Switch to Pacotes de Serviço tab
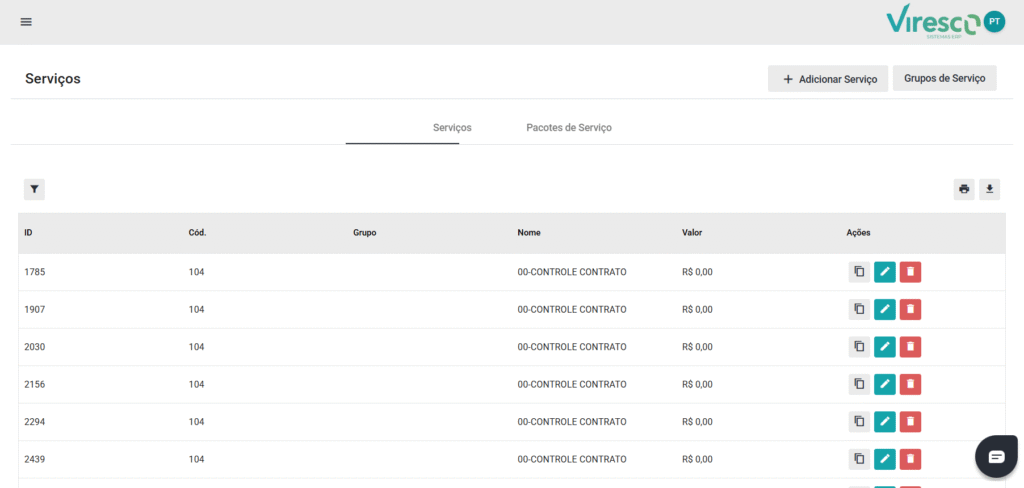1024x488 pixels. tap(568, 128)
